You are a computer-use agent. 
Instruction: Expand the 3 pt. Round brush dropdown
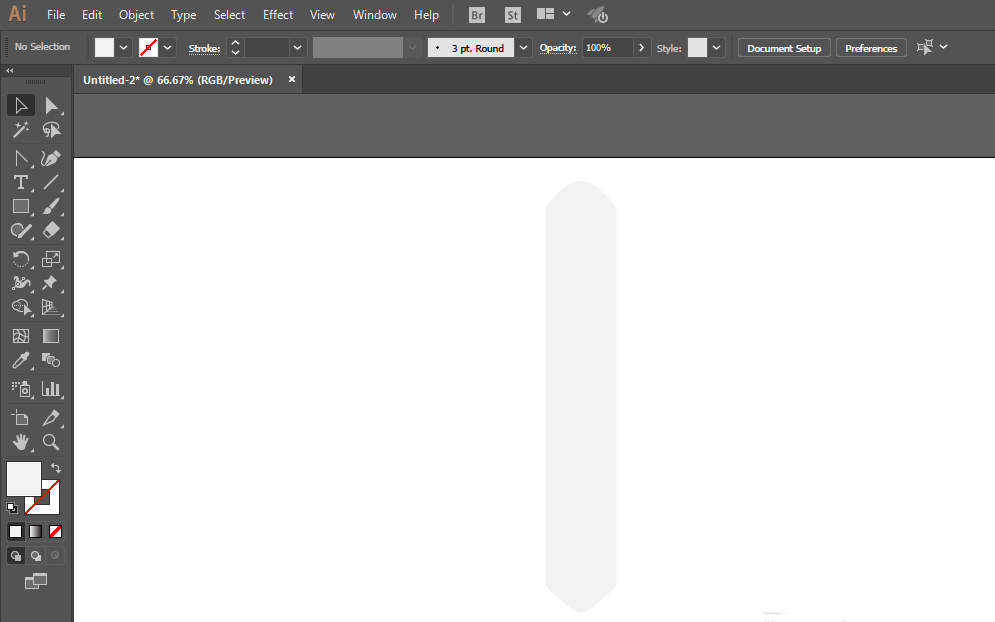point(523,48)
